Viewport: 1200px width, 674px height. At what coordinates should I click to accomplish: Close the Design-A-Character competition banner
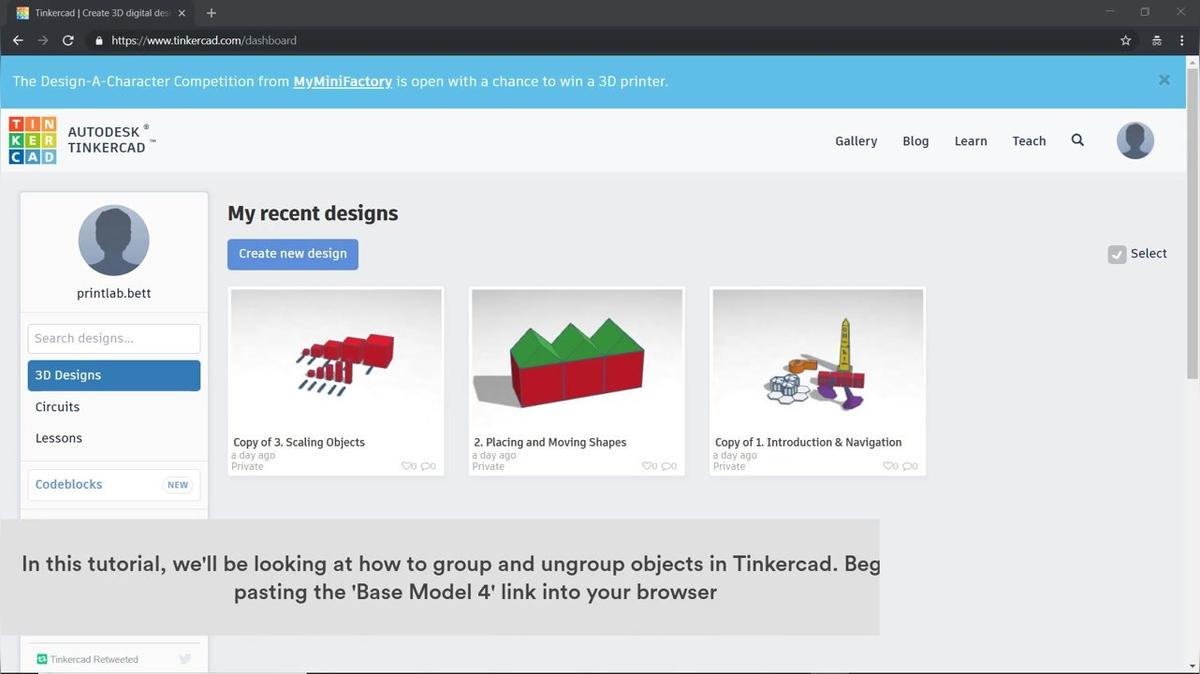[1164, 80]
